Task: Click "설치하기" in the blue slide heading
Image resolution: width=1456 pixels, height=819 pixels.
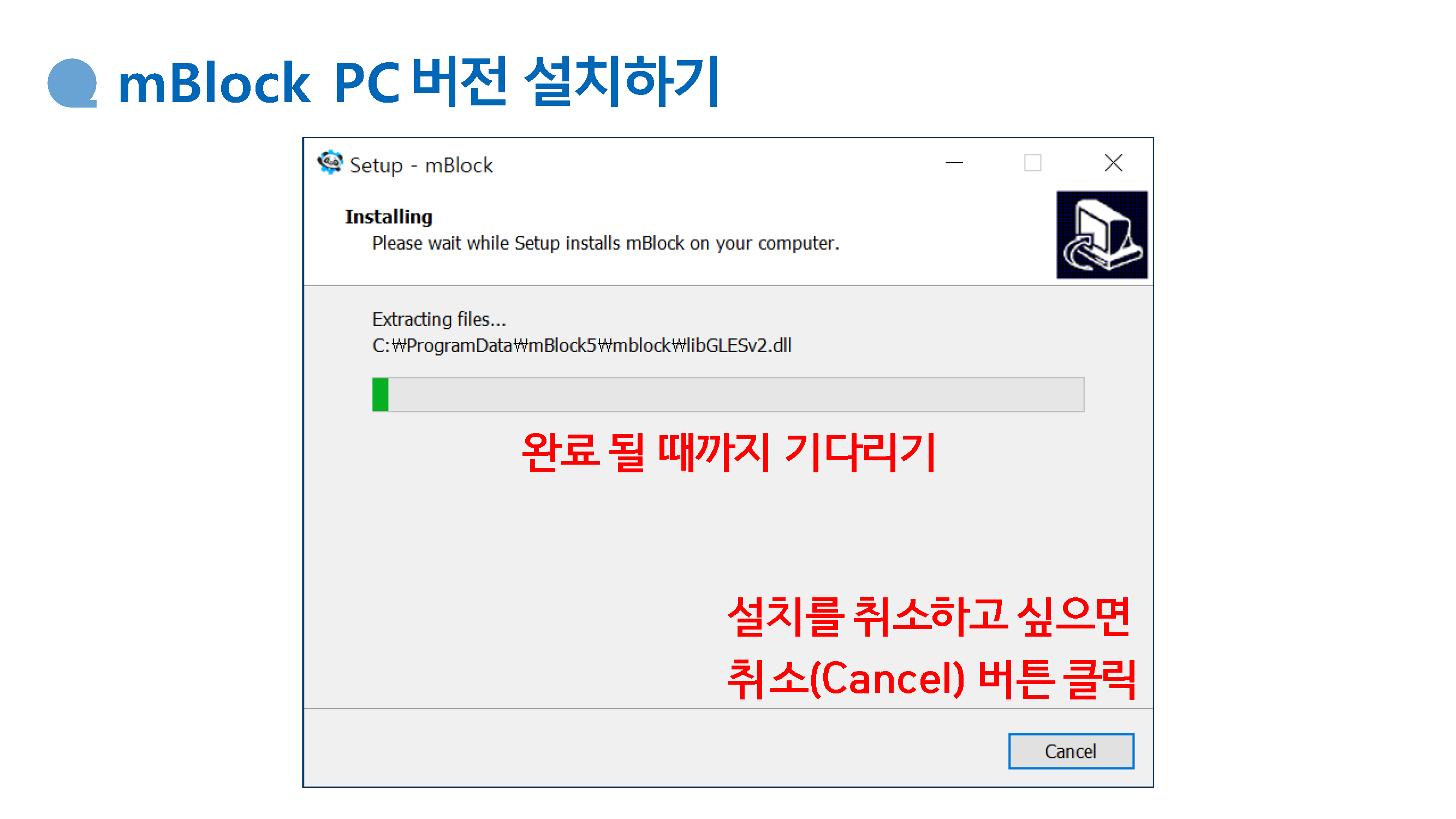Action: (621, 81)
